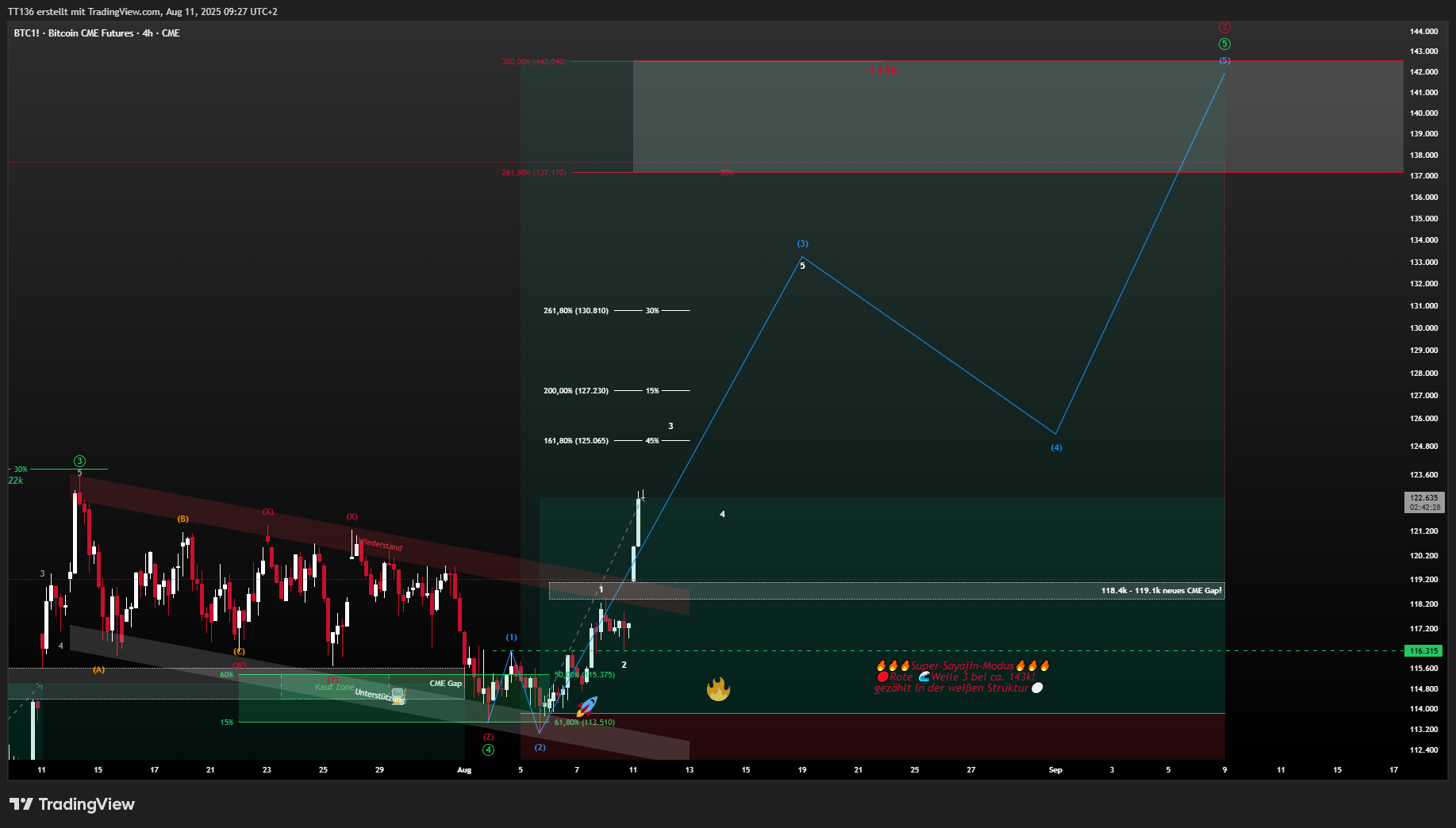
Task: Click the red '300,00% (142.540)' label
Action: 534,62
